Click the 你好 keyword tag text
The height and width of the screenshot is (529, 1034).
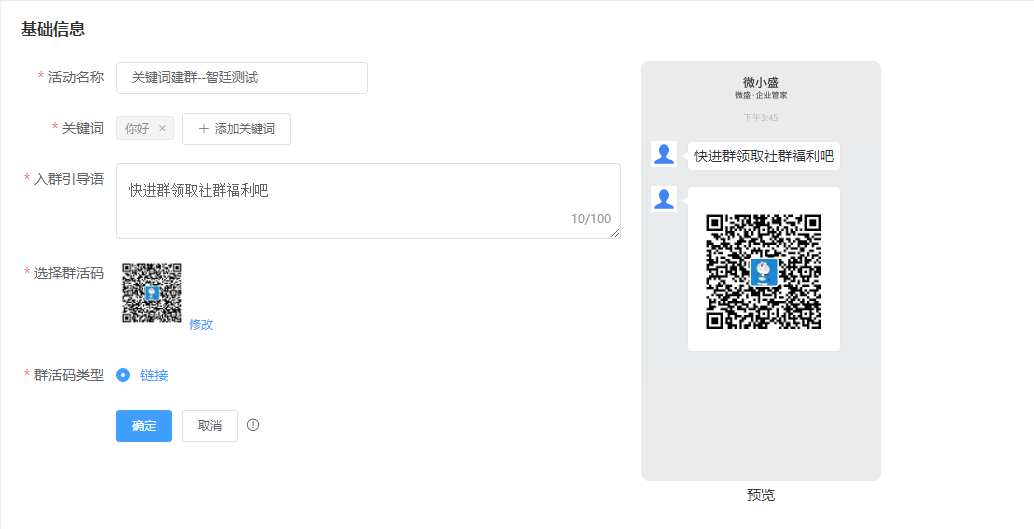pyautogui.click(x=137, y=129)
